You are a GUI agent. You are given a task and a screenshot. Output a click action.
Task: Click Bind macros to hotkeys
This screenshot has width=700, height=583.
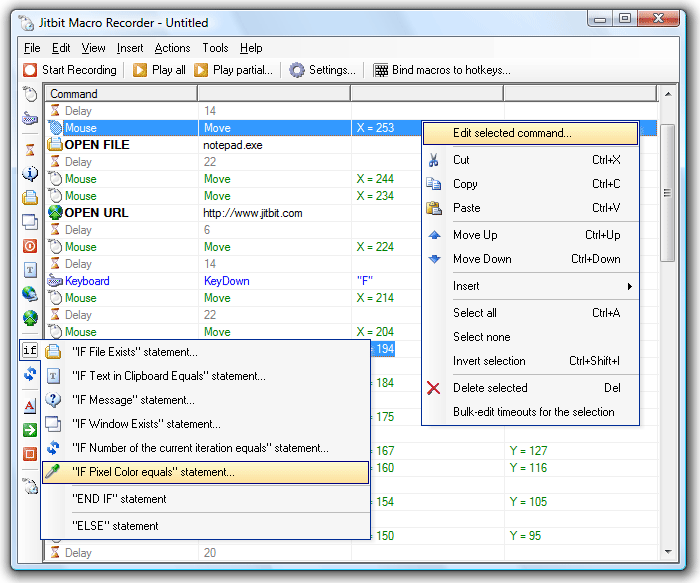[441, 70]
